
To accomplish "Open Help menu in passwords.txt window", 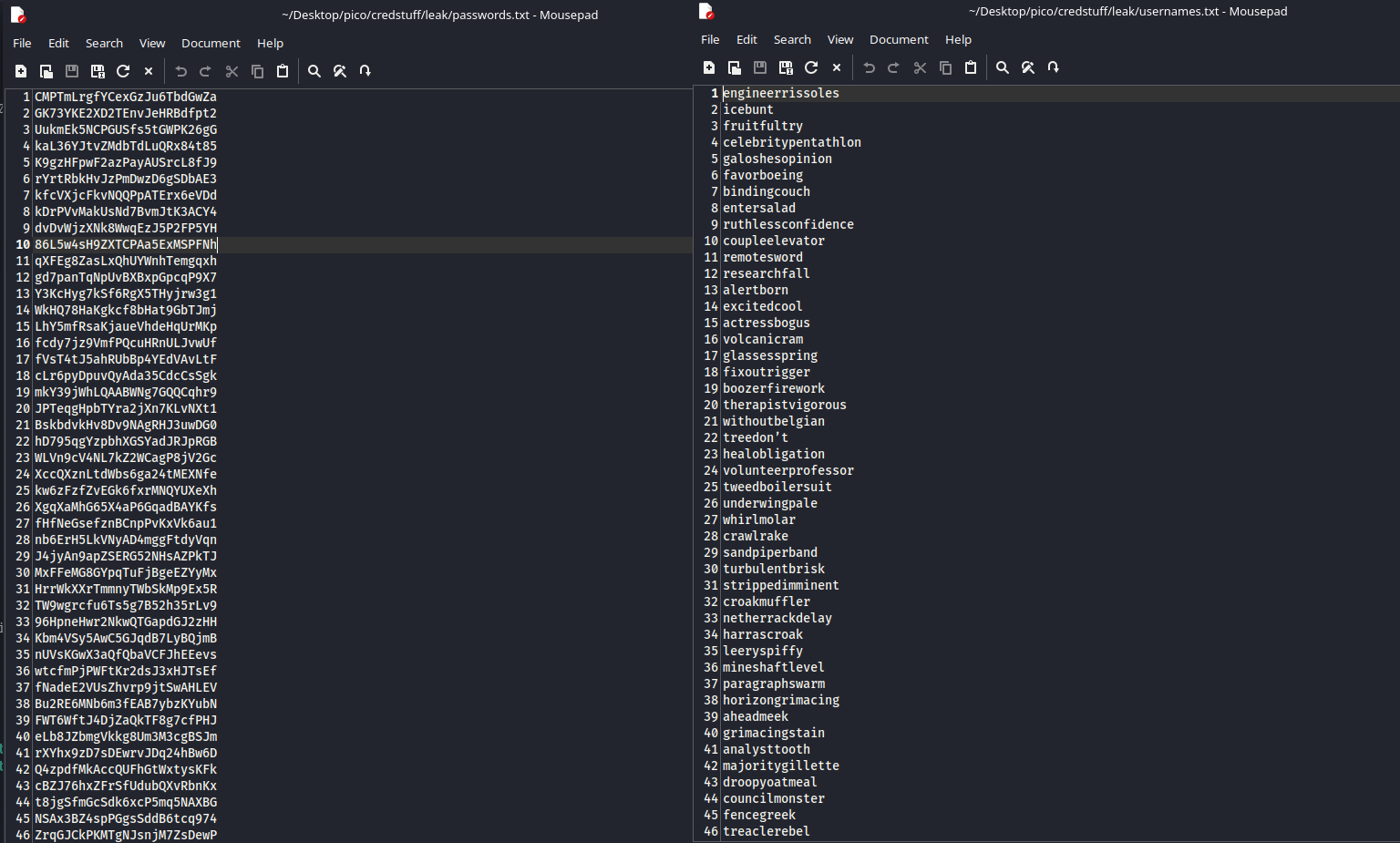I will (x=270, y=43).
